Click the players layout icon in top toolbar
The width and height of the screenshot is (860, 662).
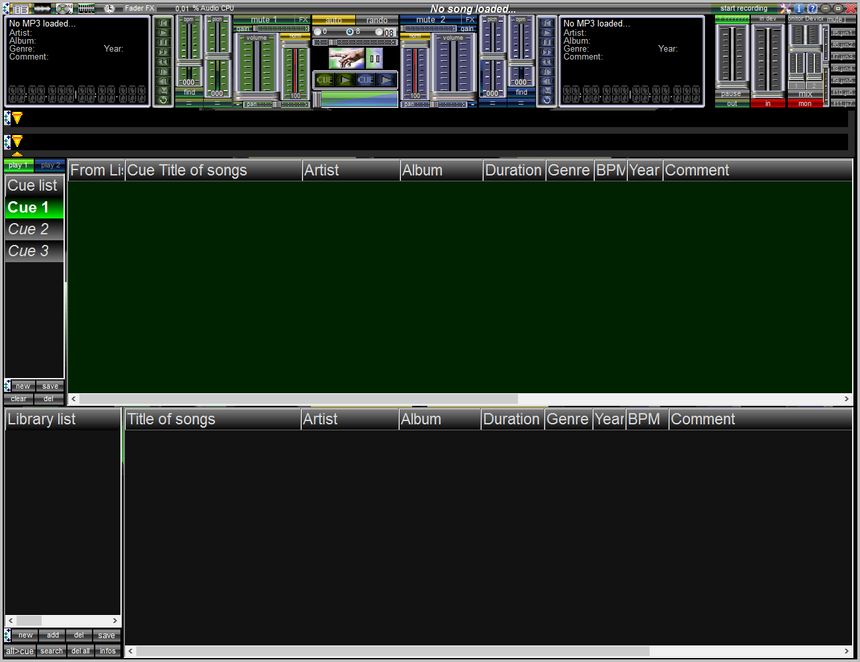21,9
